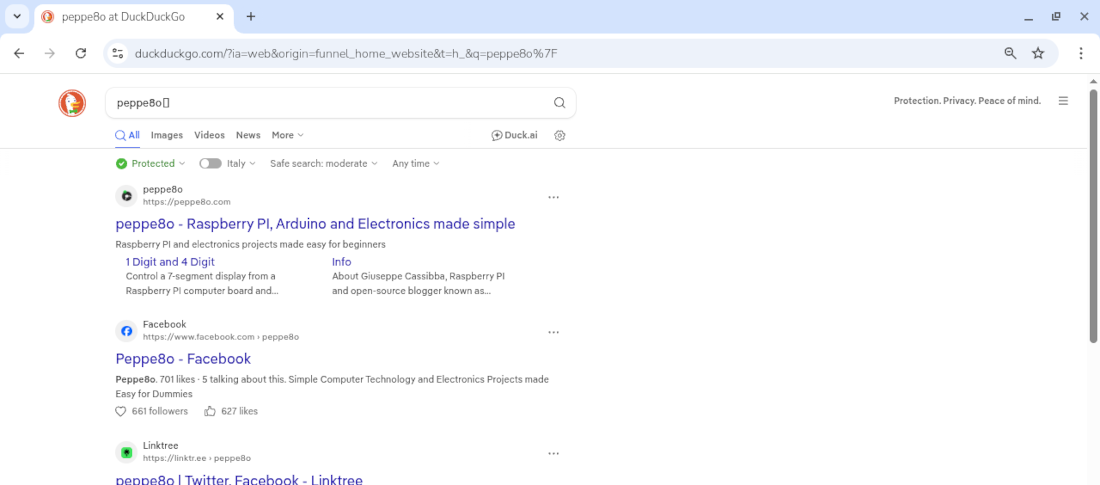This screenshot has height=485, width=1100.
Task: Open search settings gear icon
Action: click(x=560, y=135)
